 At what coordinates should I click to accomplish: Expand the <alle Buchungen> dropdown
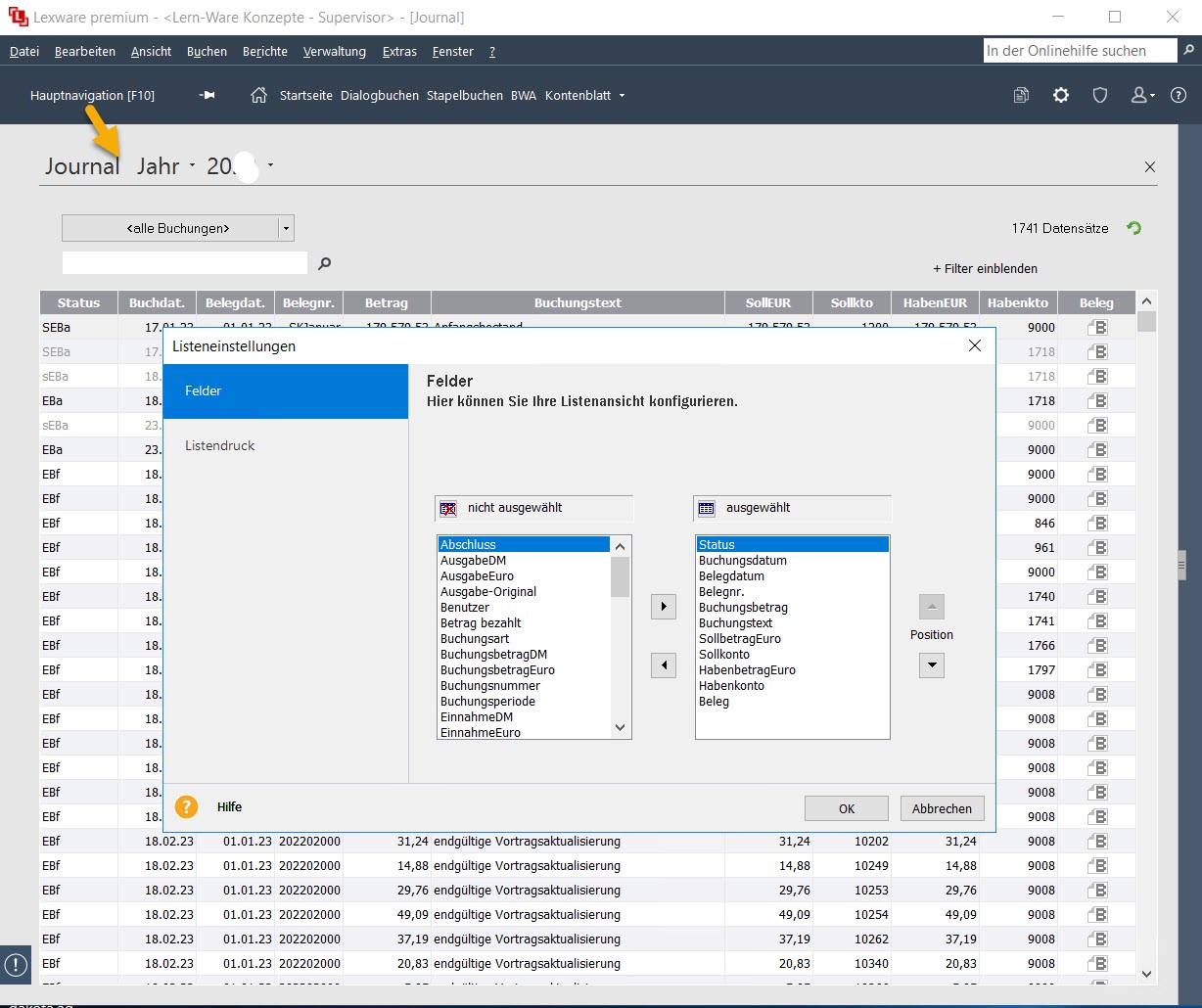click(286, 228)
